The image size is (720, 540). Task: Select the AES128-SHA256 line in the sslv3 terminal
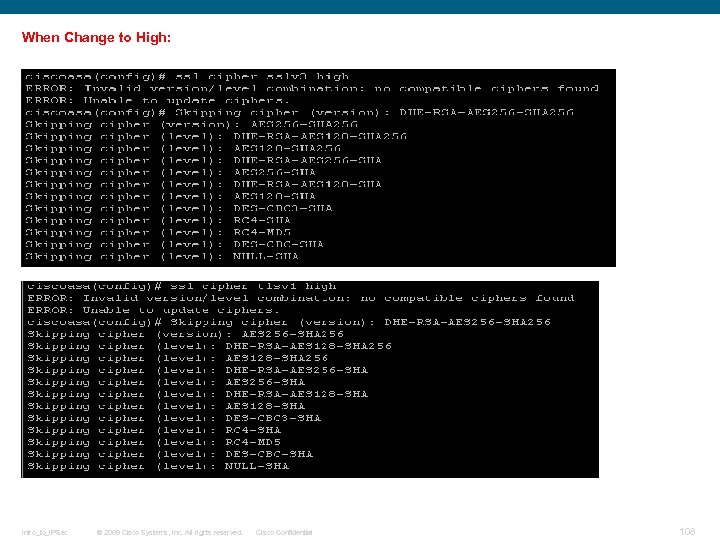pos(183,148)
